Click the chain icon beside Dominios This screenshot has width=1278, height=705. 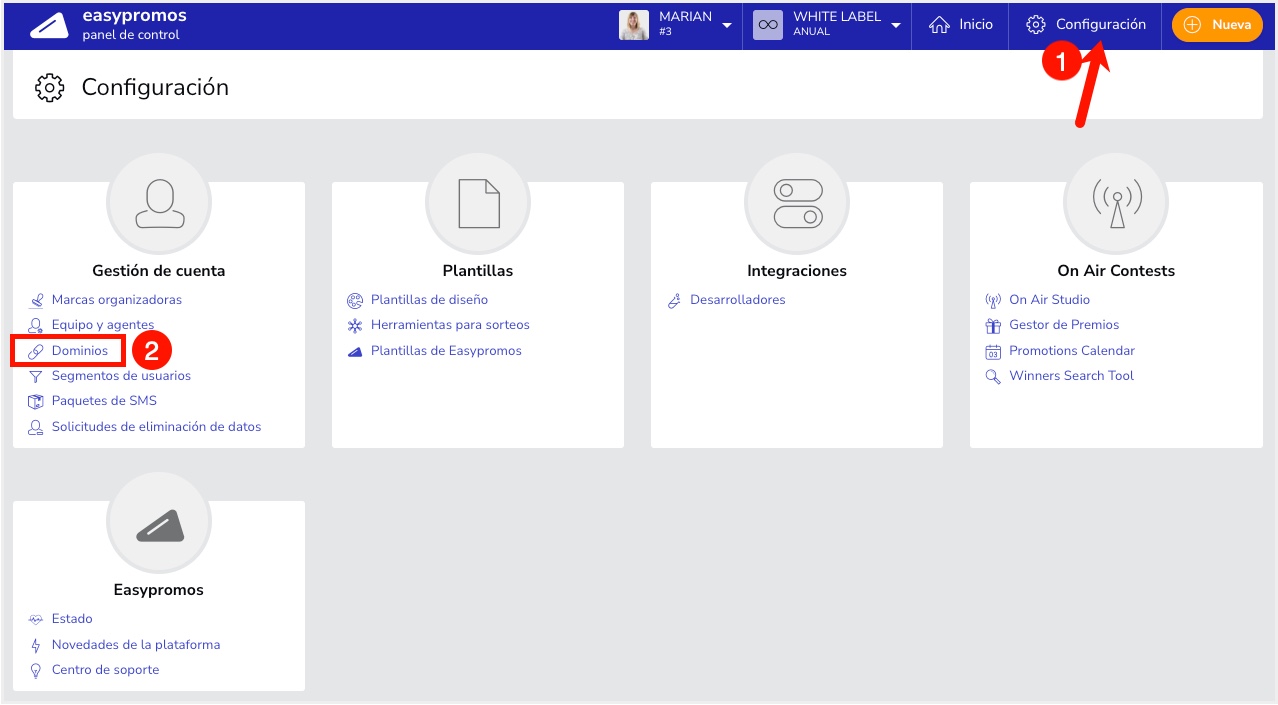(x=36, y=351)
